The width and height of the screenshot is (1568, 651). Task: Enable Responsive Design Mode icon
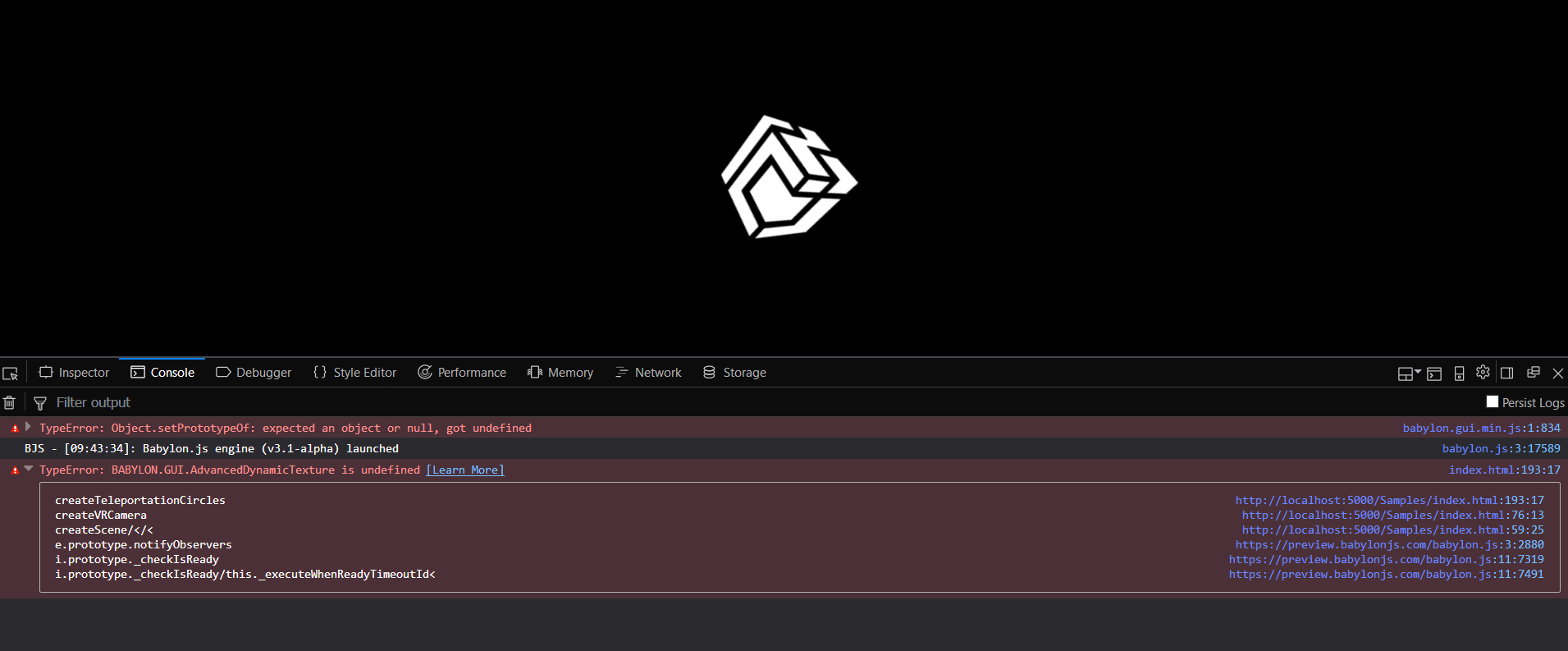(1459, 374)
